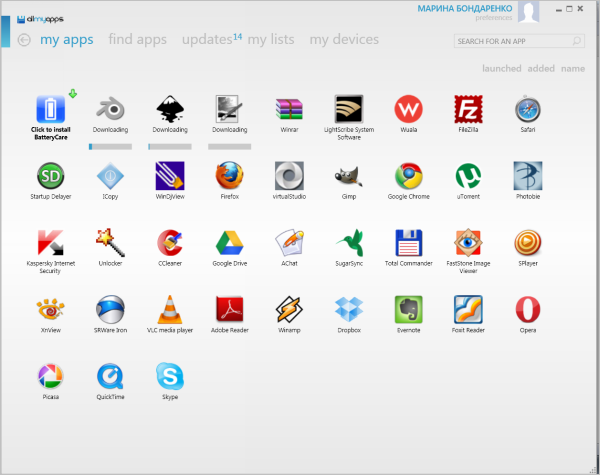Launch Photobie app
The image size is (600, 475).
528,176
